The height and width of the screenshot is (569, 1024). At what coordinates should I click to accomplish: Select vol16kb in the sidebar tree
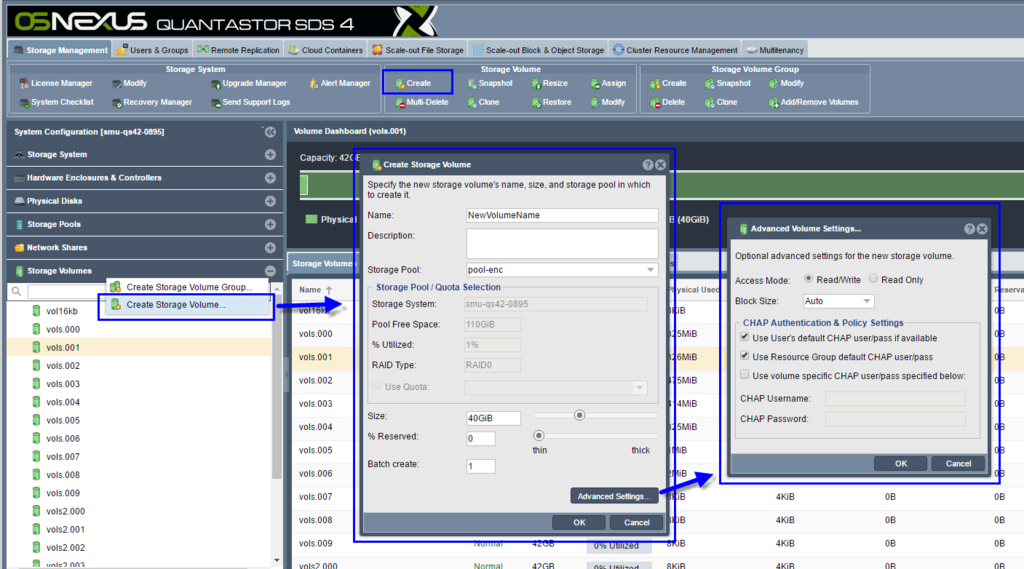point(62,311)
